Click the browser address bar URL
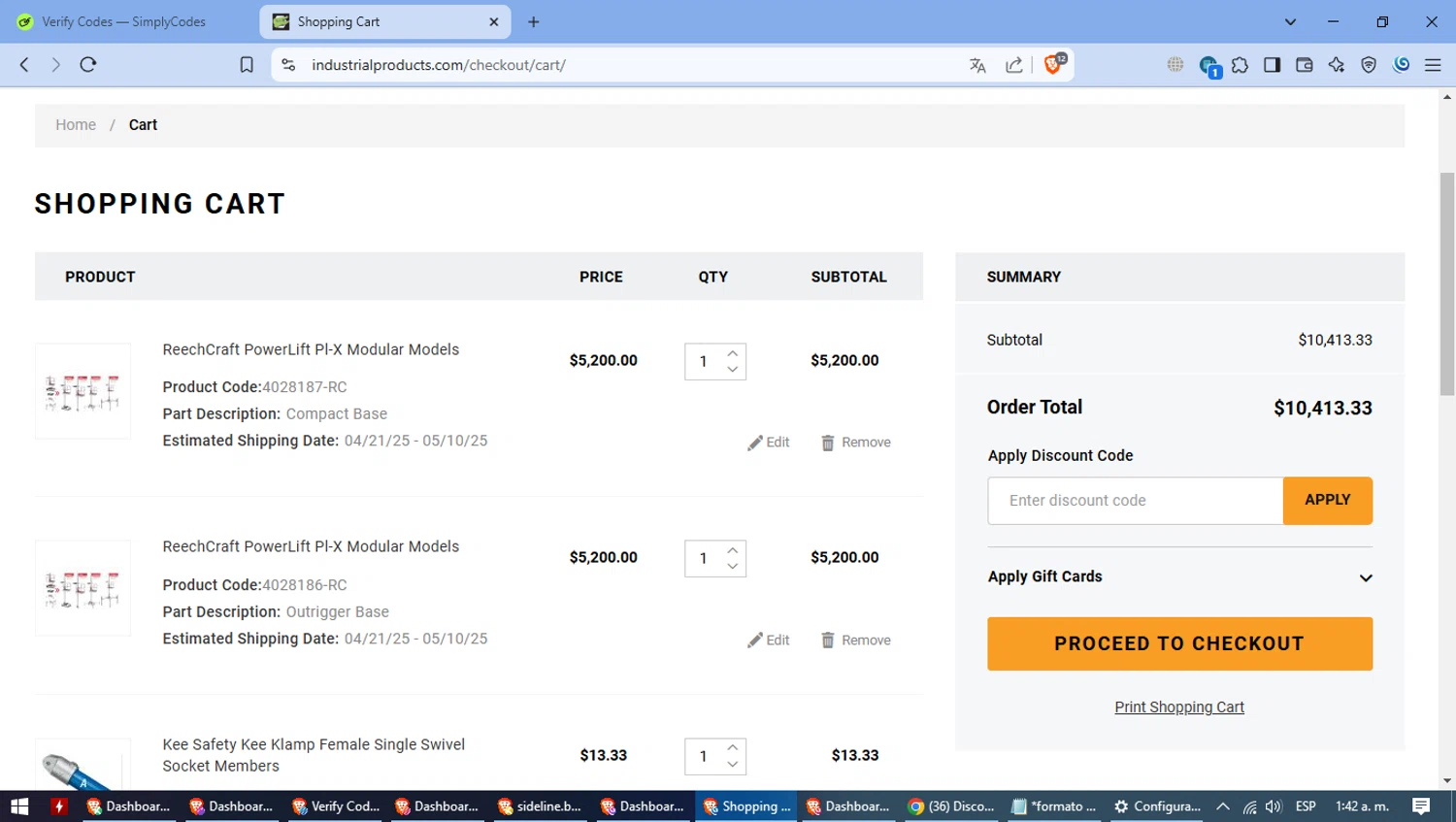 (439, 65)
